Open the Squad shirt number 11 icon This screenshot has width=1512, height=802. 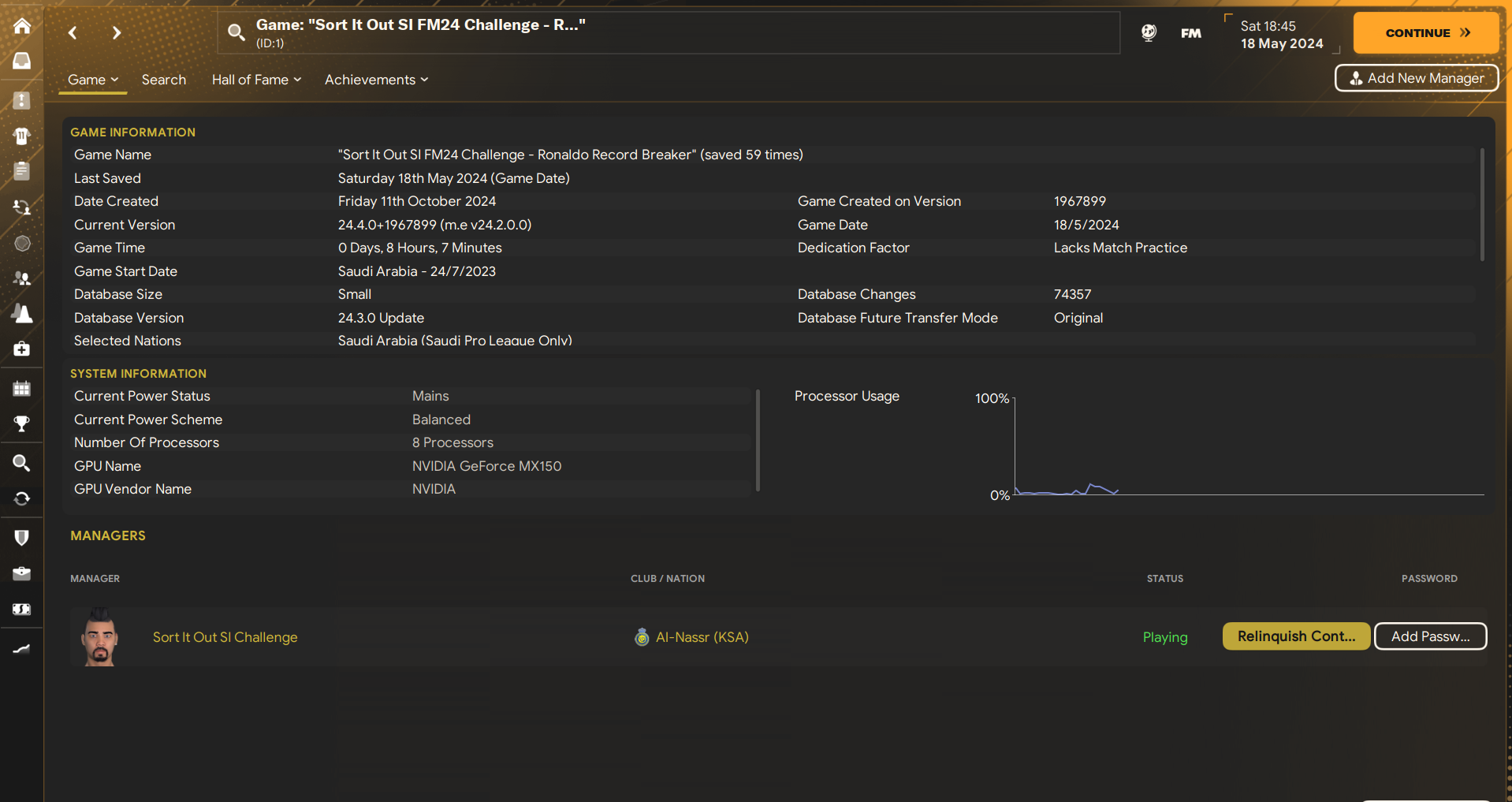pyautogui.click(x=22, y=136)
